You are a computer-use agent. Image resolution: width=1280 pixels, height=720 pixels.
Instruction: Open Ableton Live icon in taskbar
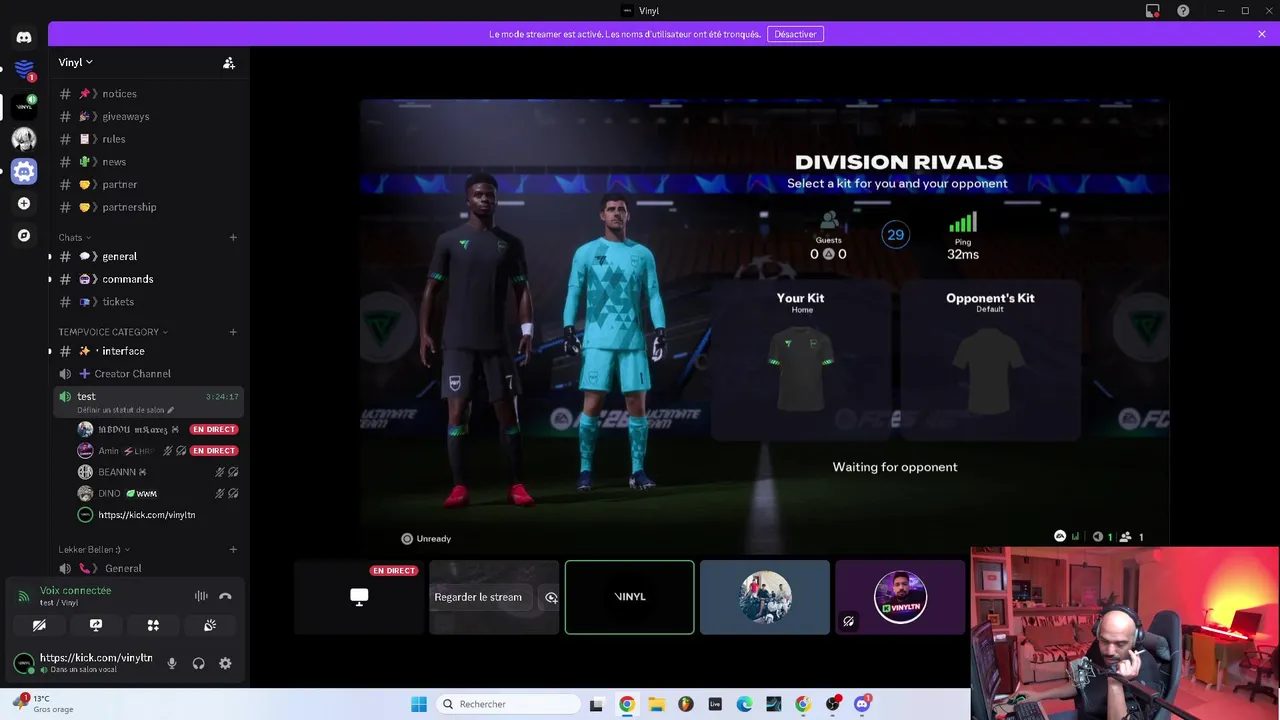(715, 704)
